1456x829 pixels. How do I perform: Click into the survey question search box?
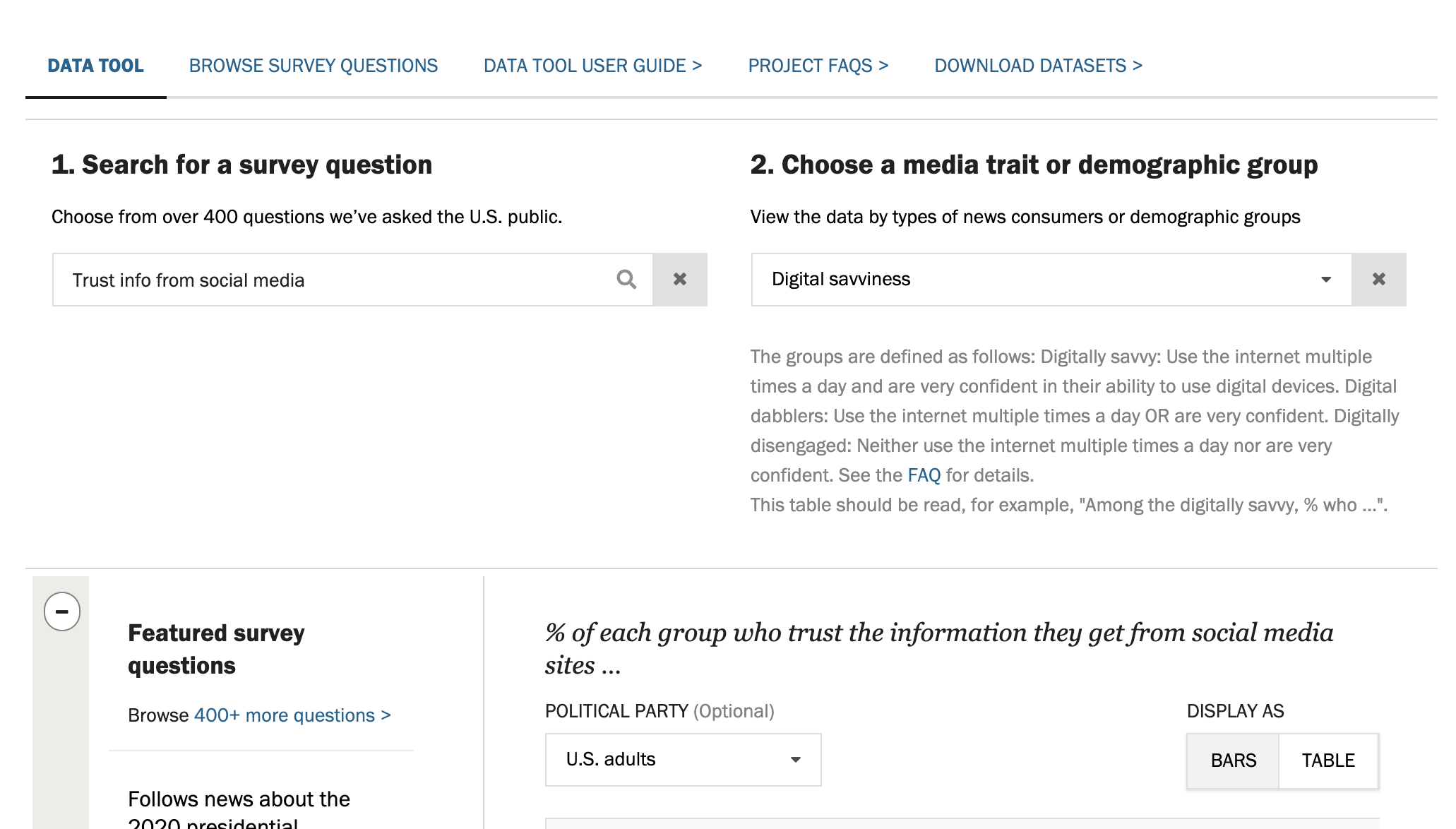(332, 280)
